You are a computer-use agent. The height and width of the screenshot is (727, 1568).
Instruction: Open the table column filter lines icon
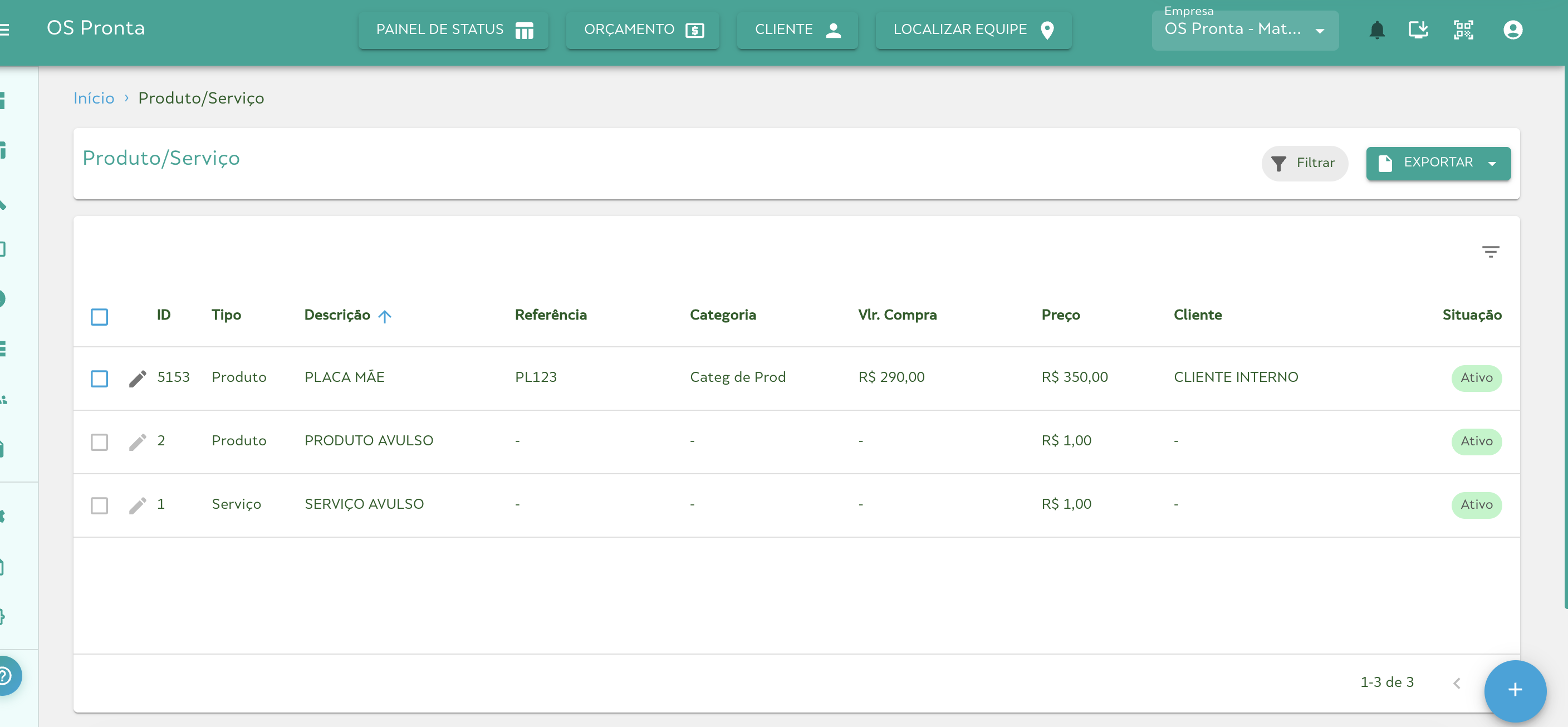1490,252
